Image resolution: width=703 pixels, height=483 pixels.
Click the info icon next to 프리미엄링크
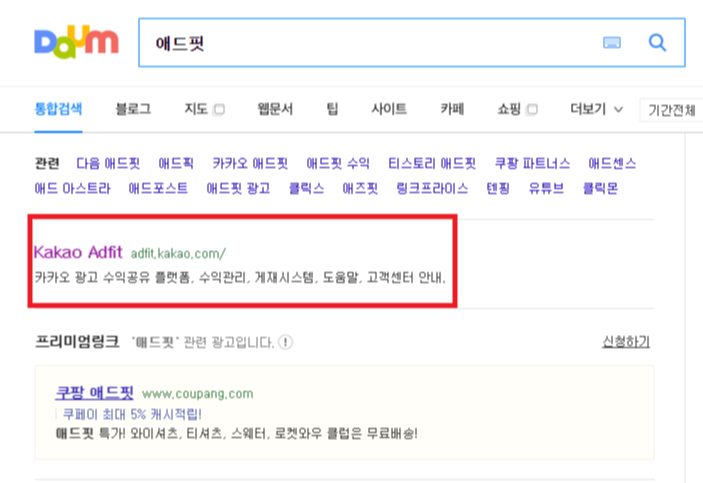tap(286, 342)
